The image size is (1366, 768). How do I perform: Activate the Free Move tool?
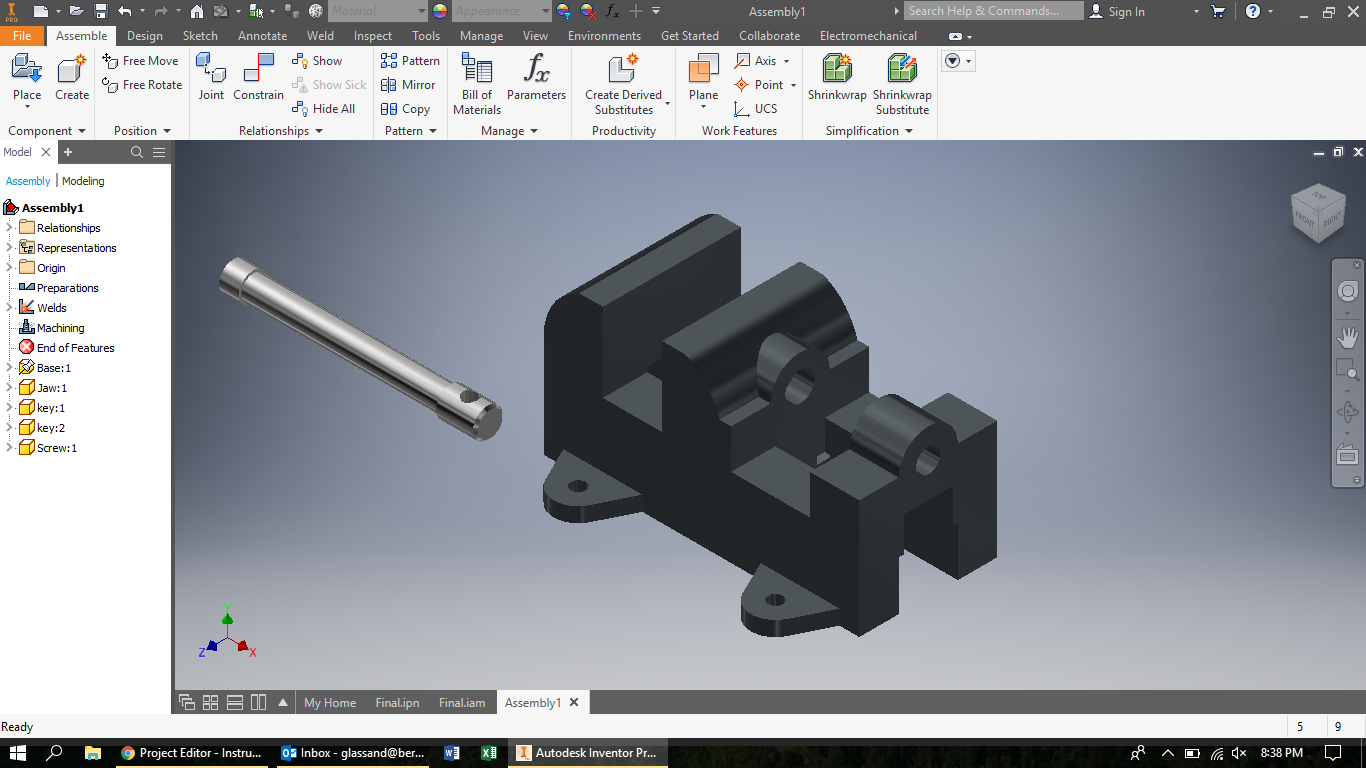tap(140, 61)
